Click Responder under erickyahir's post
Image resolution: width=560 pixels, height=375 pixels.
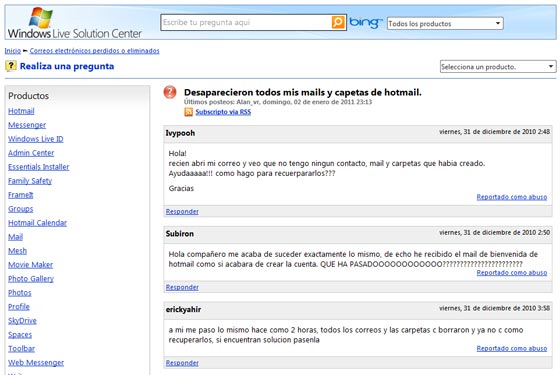point(182,363)
